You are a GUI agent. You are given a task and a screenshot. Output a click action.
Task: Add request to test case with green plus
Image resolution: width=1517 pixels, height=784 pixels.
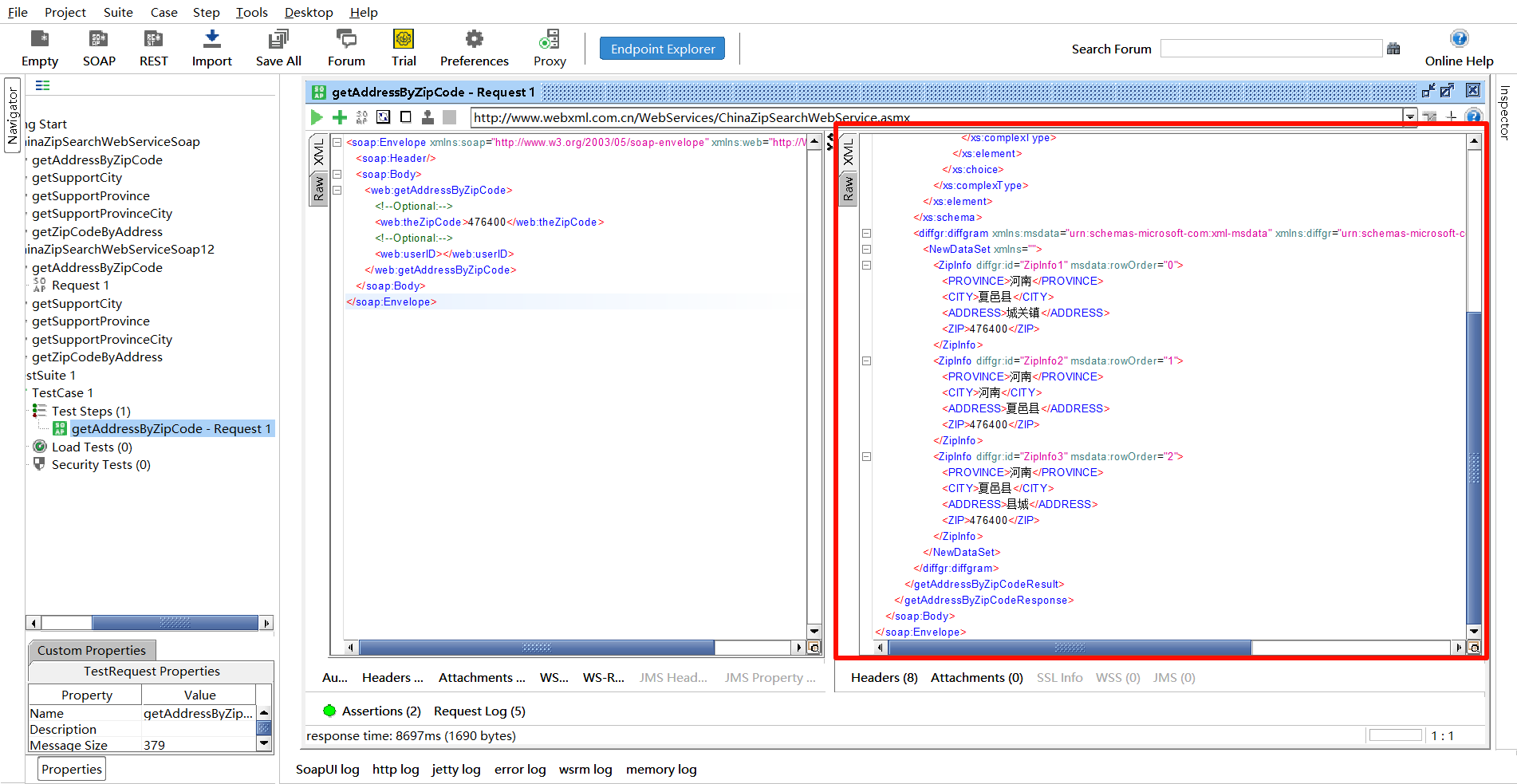click(340, 117)
